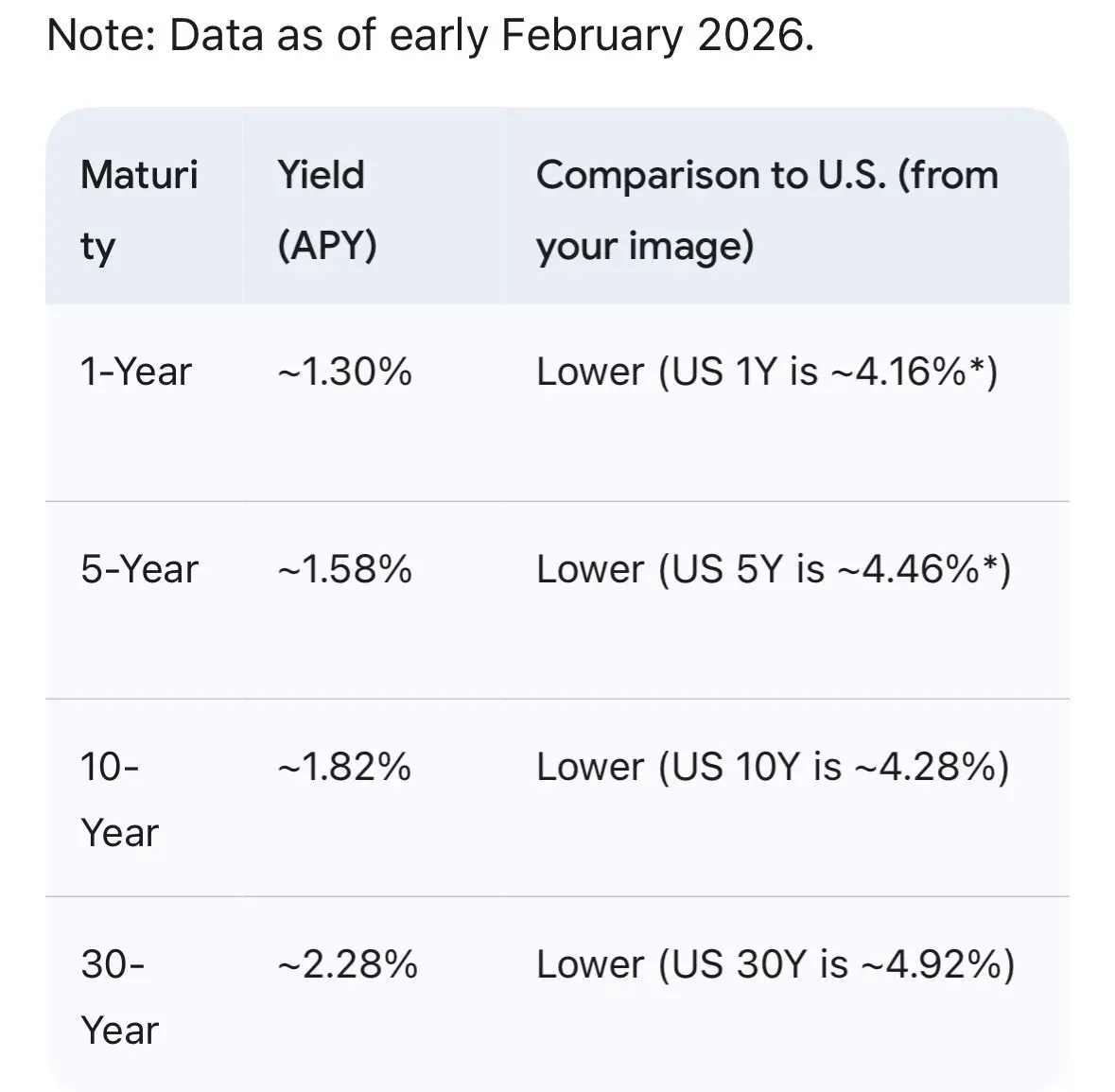Screen dimensions: 1115x1092
Task: Click the 1-Year maturity cell
Action: click(x=136, y=372)
